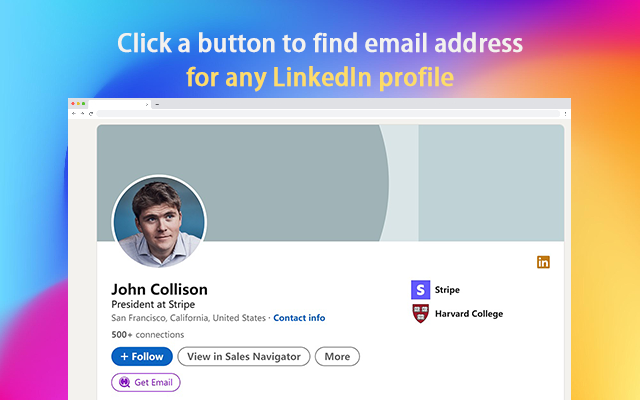Click the Harvard College crest icon

[x=420, y=313]
